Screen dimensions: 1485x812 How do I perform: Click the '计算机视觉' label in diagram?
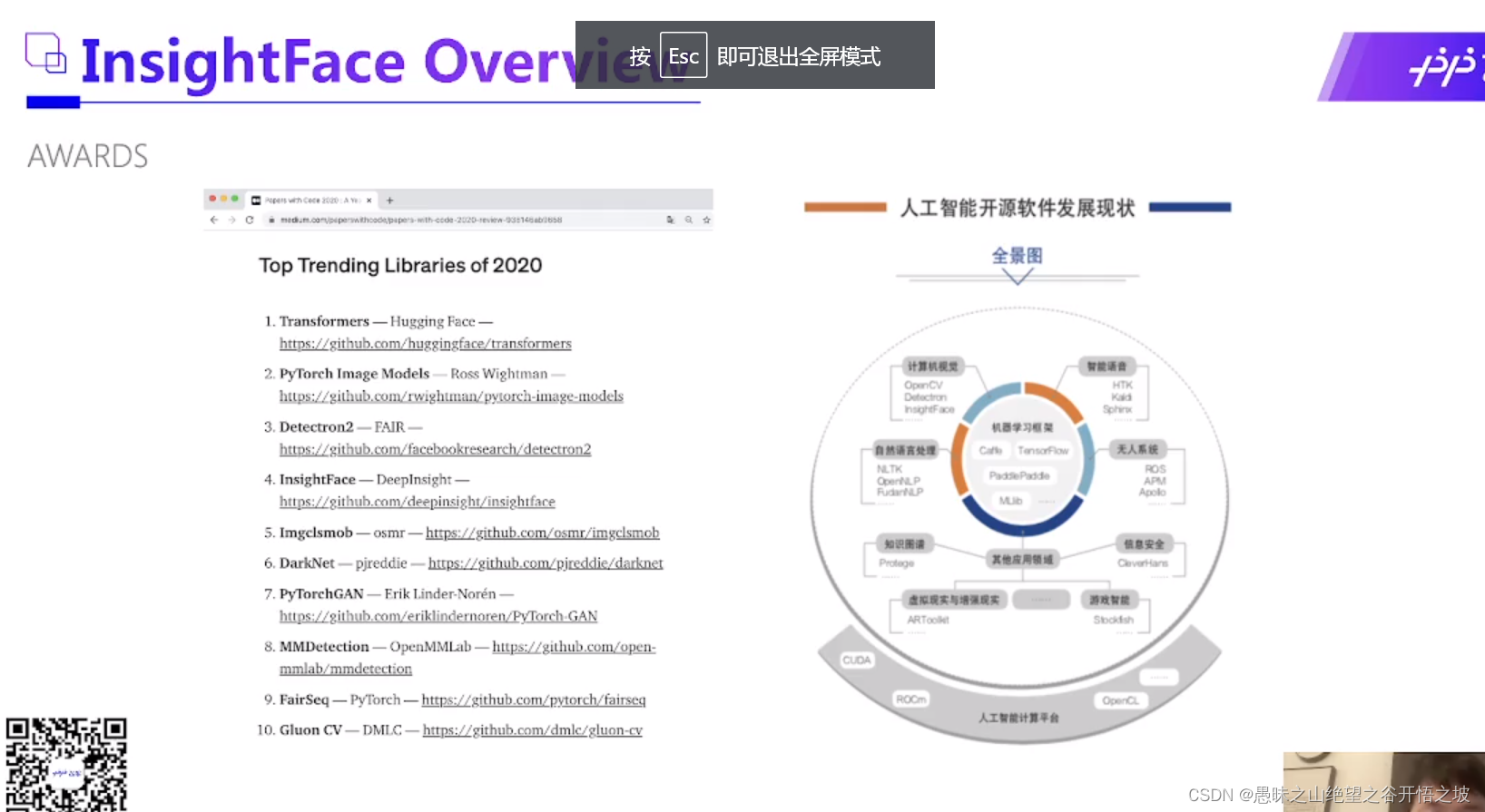(x=932, y=367)
